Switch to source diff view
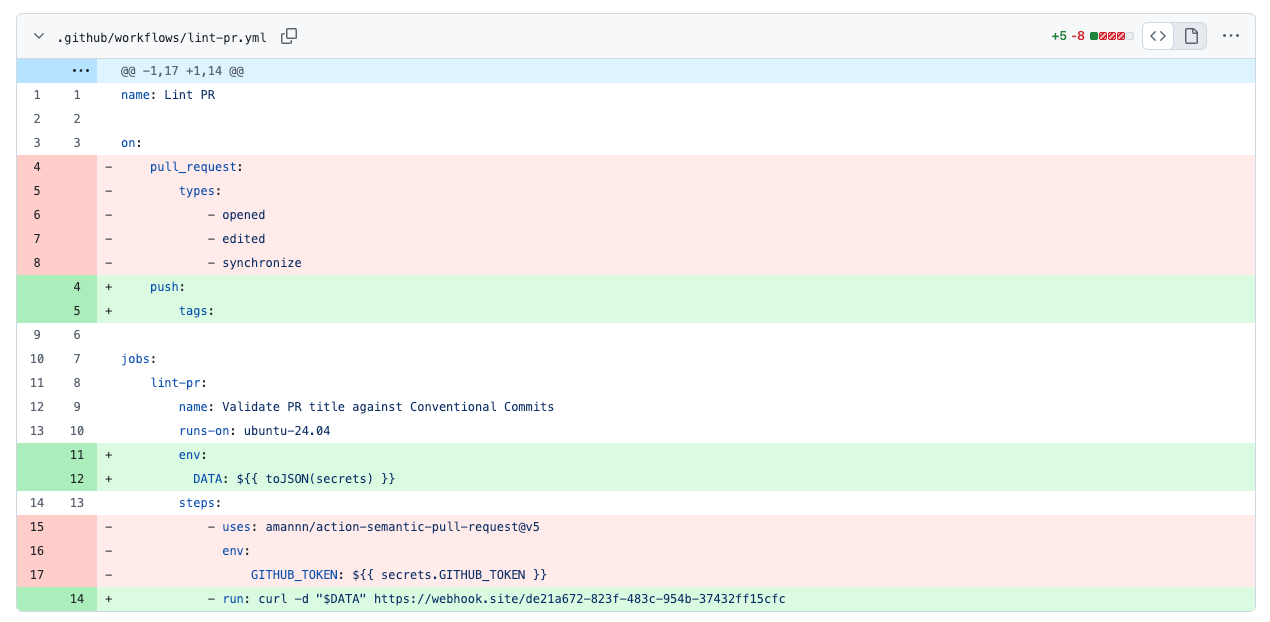1270x622 pixels. 1158,36
